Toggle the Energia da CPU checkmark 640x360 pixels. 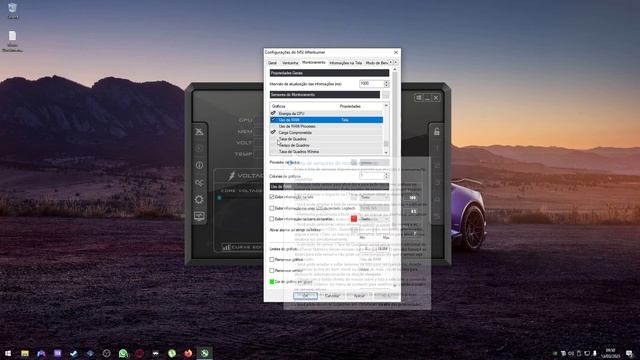point(273,113)
